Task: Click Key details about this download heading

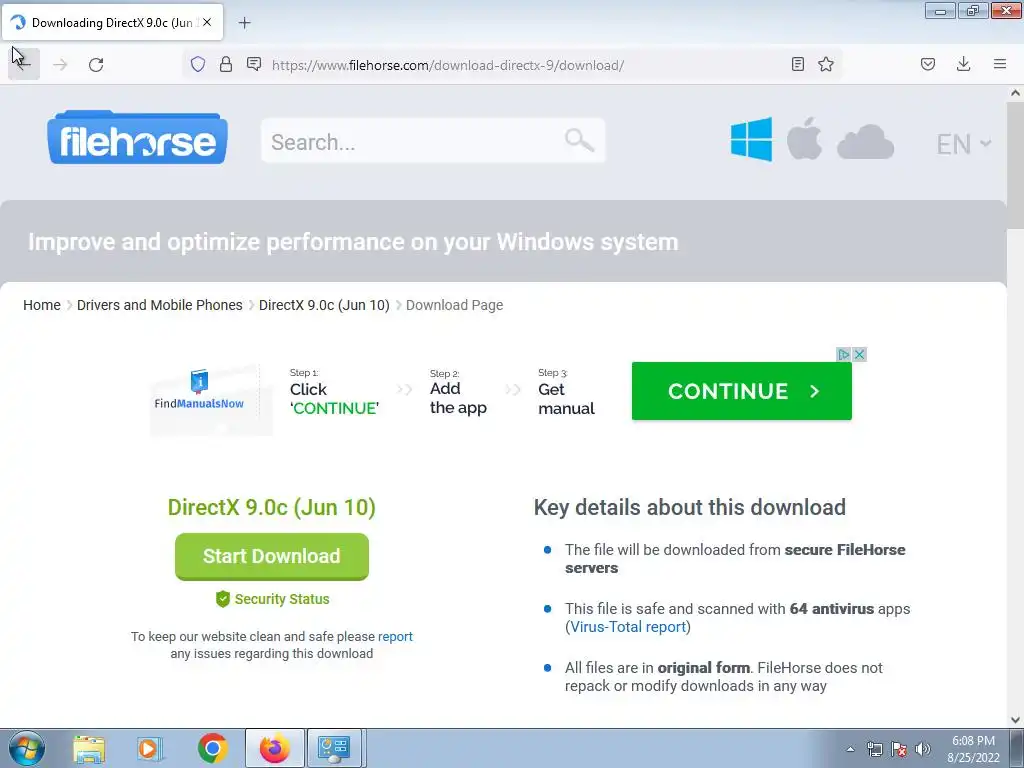Action: click(690, 507)
